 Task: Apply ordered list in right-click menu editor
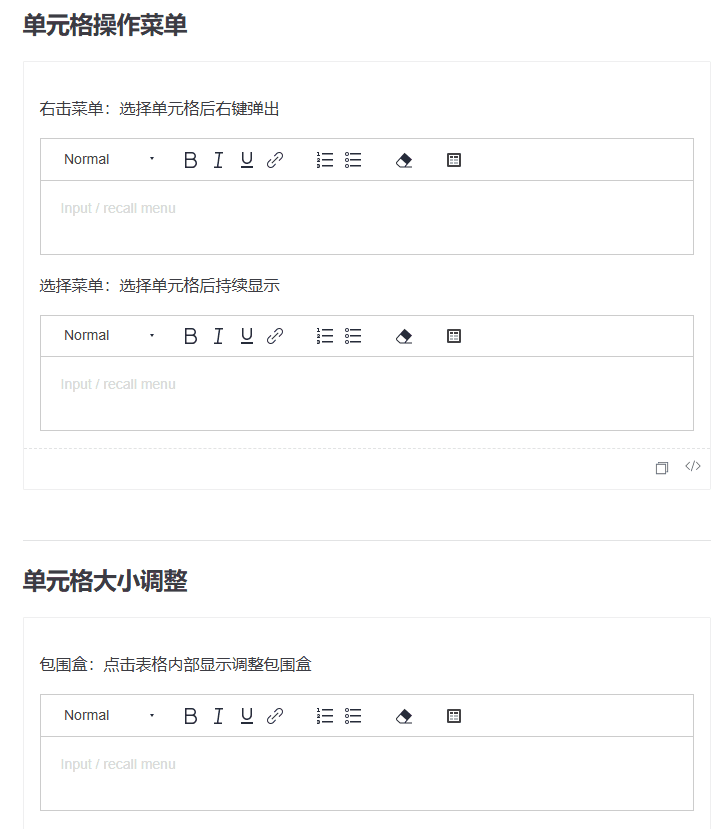(325, 160)
